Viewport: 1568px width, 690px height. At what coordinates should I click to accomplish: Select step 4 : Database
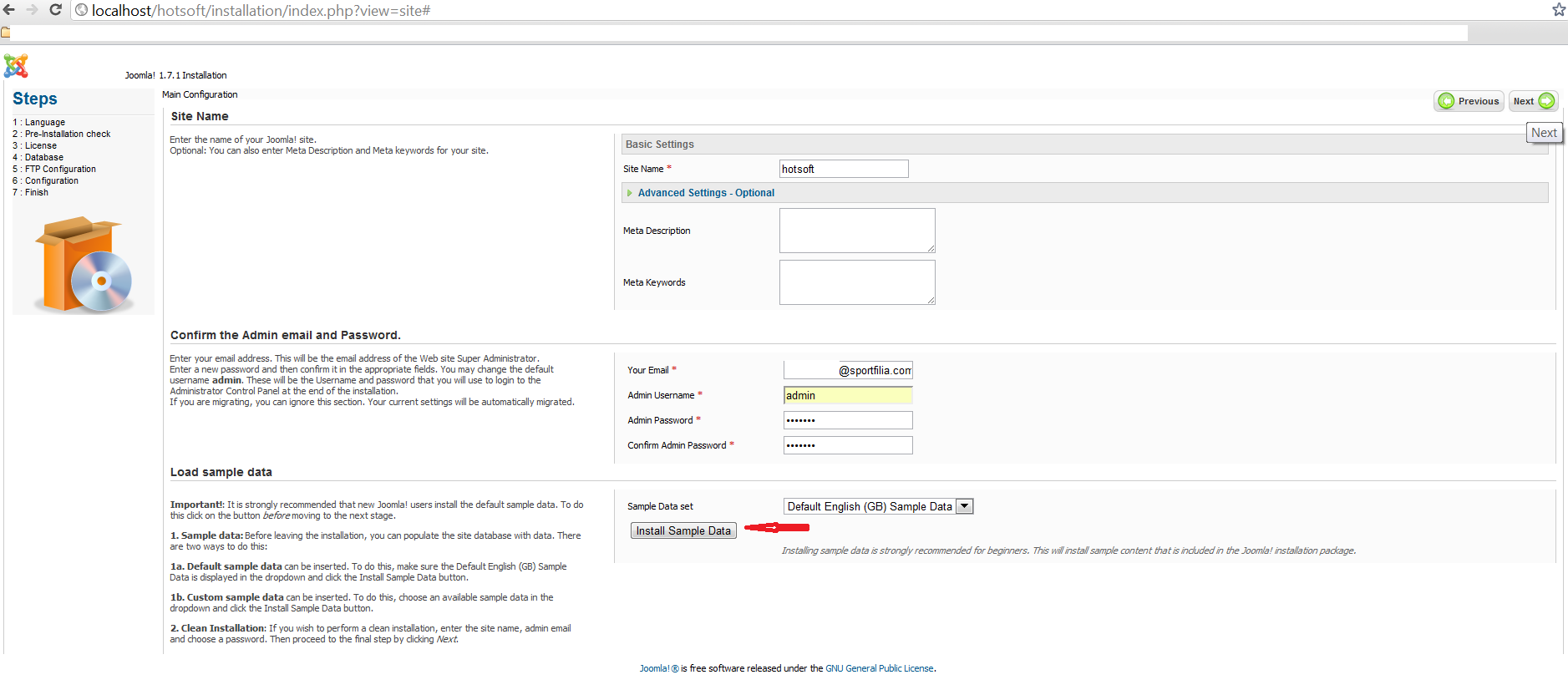38,157
